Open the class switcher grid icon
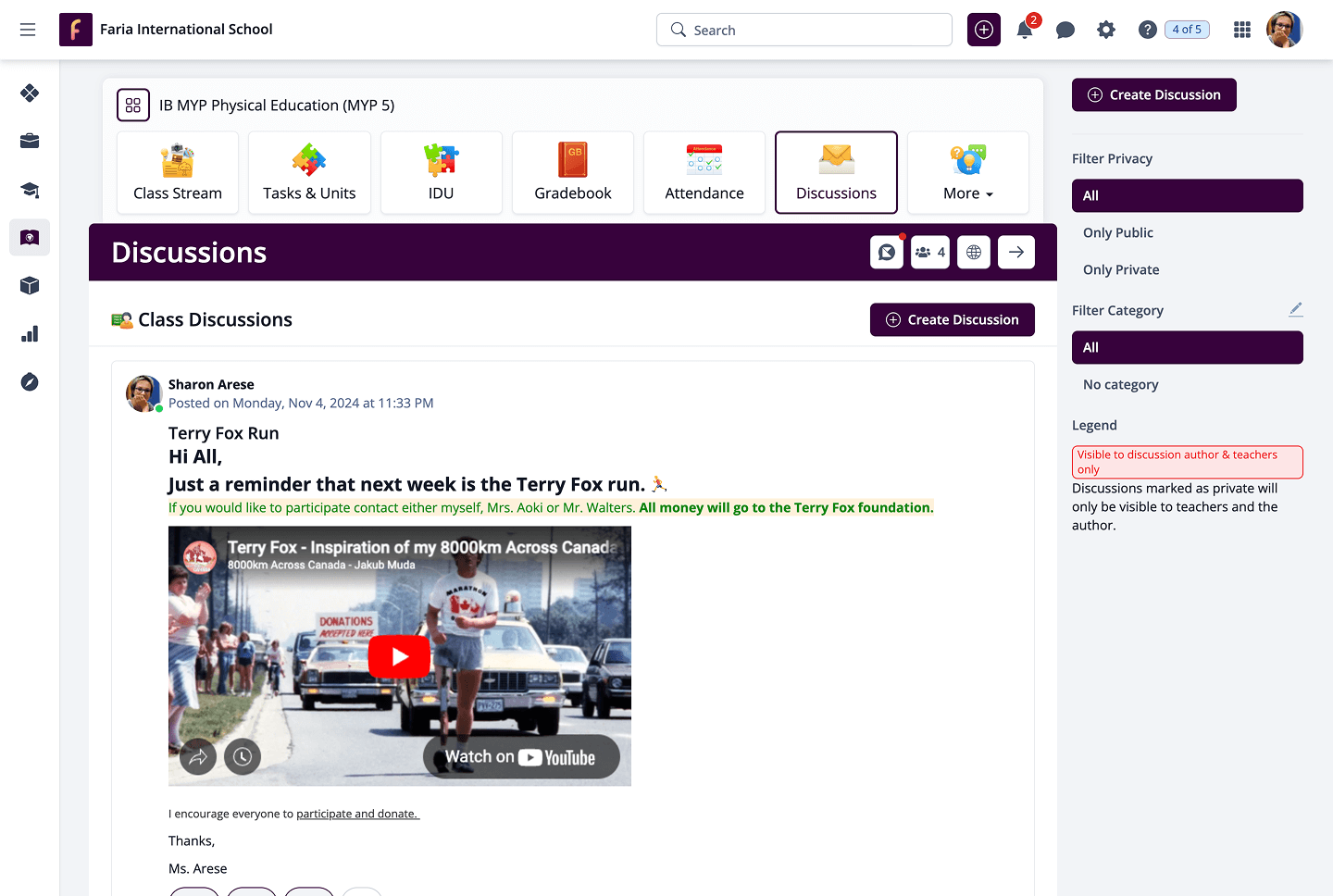The height and width of the screenshot is (896, 1333). [133, 106]
